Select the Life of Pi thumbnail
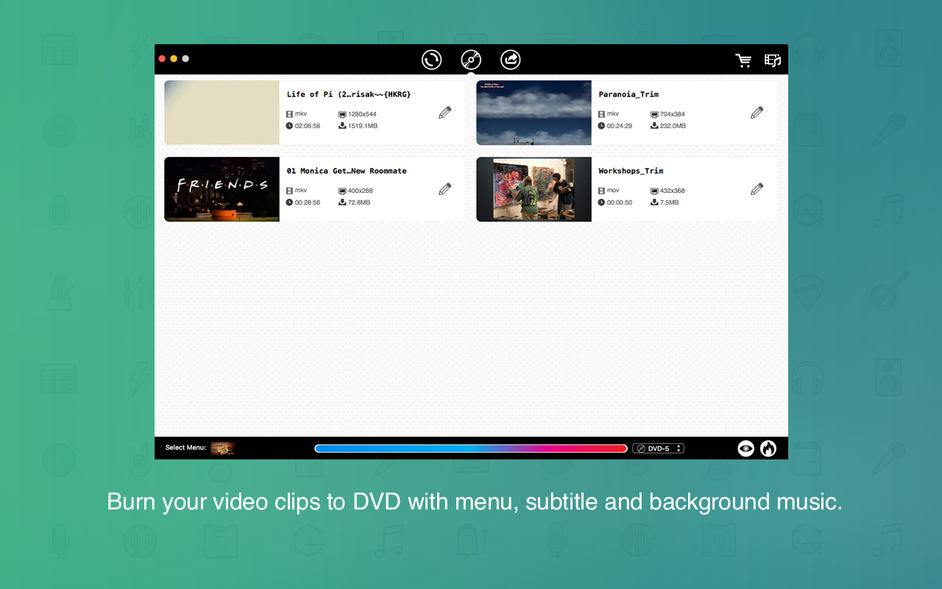 222,112
